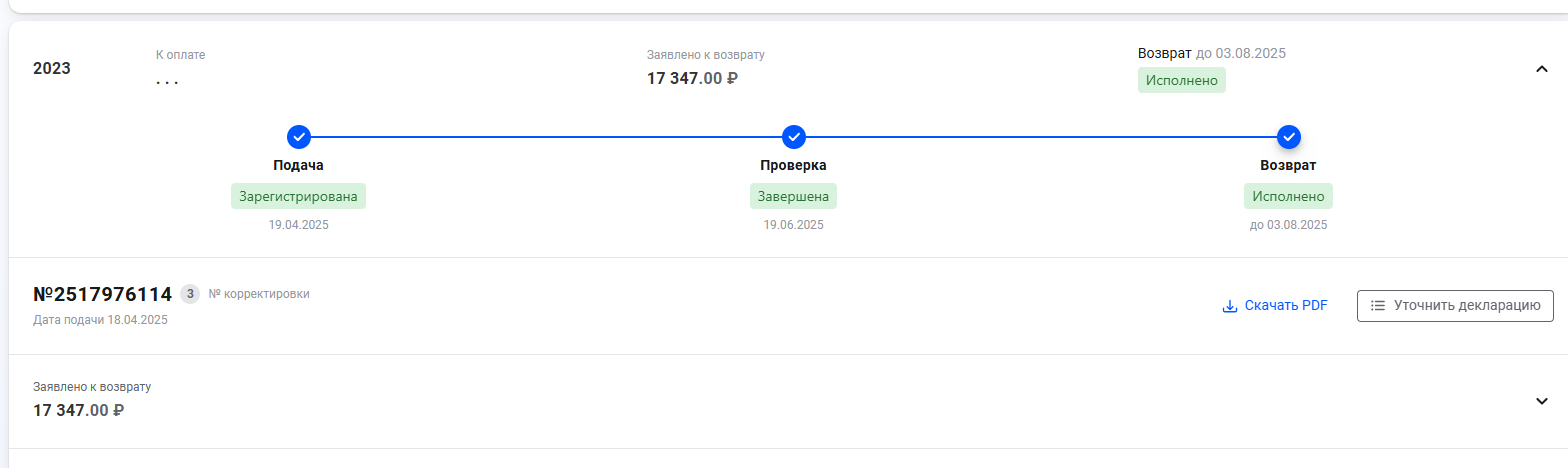Click the declaration number №2517976114
Viewport: 1568px width, 468px height.
[x=102, y=294]
